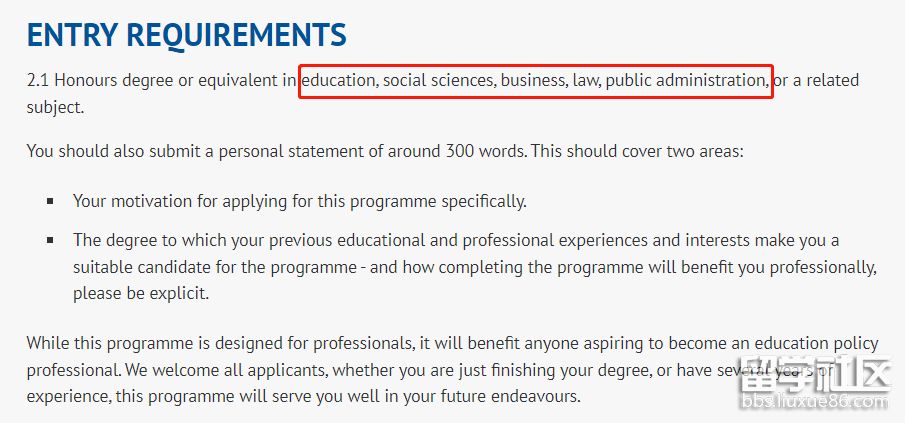905x423 pixels.
Task: Click the 留学社区 watermark logo
Action: pos(813,376)
